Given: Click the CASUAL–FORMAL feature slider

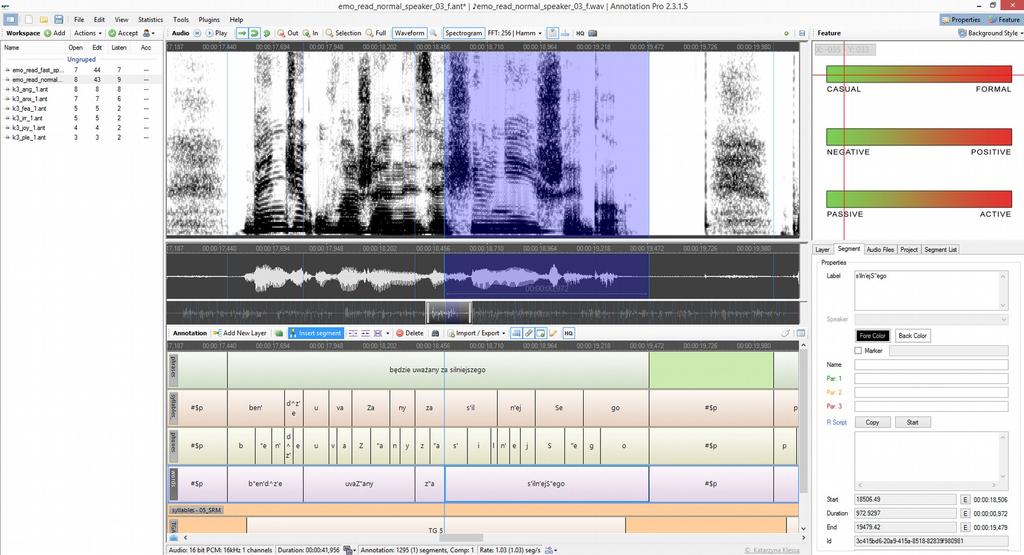Looking at the screenshot, I should (918, 74).
